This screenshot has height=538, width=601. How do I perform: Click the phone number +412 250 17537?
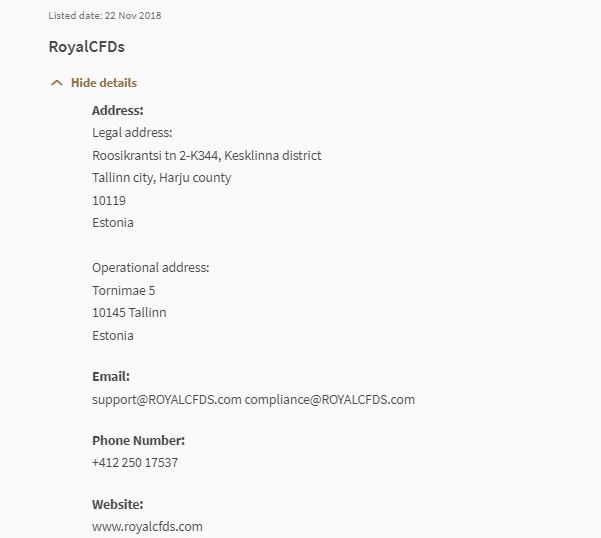coord(135,463)
